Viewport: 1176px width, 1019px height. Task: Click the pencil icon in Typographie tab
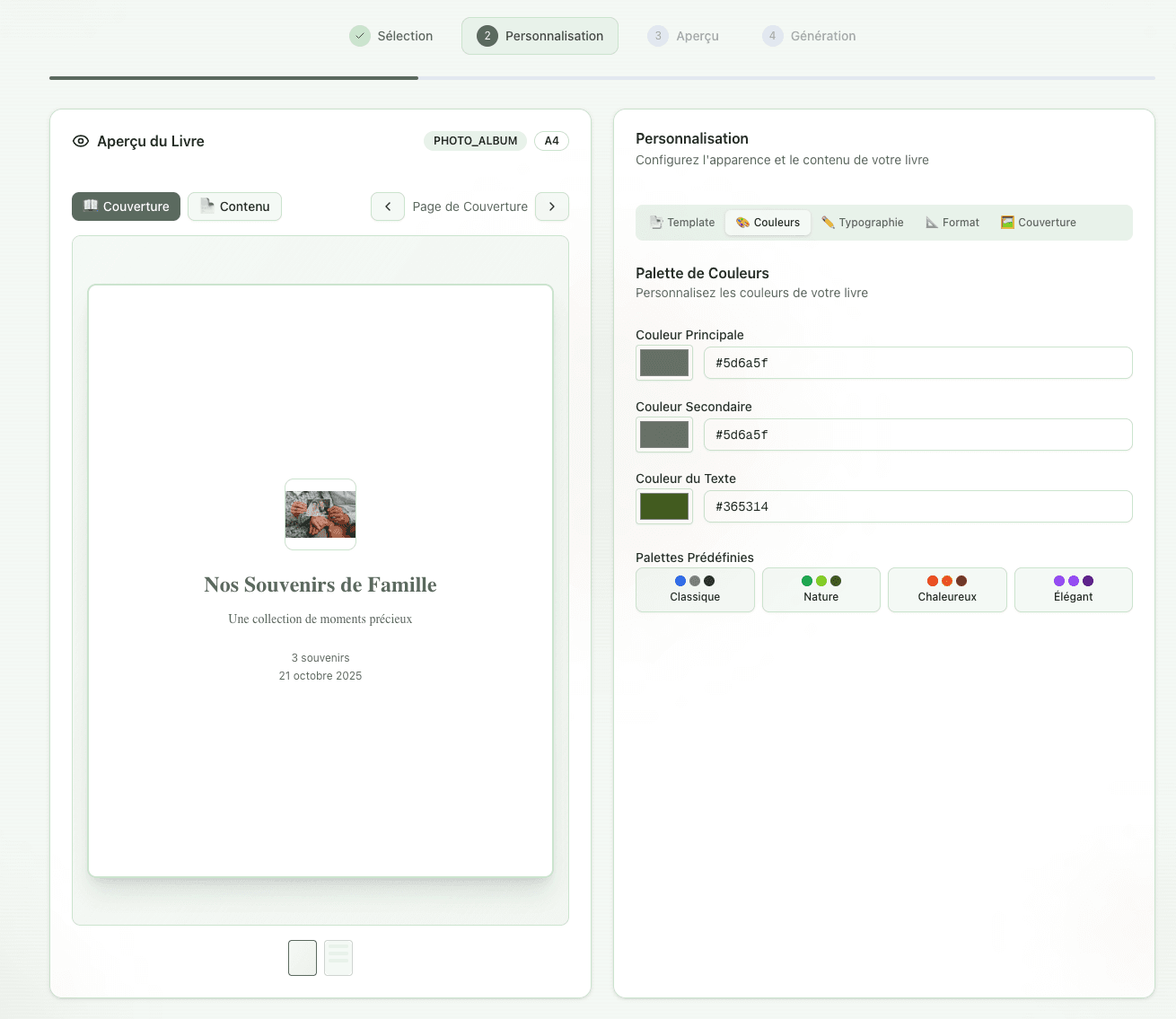coord(828,223)
